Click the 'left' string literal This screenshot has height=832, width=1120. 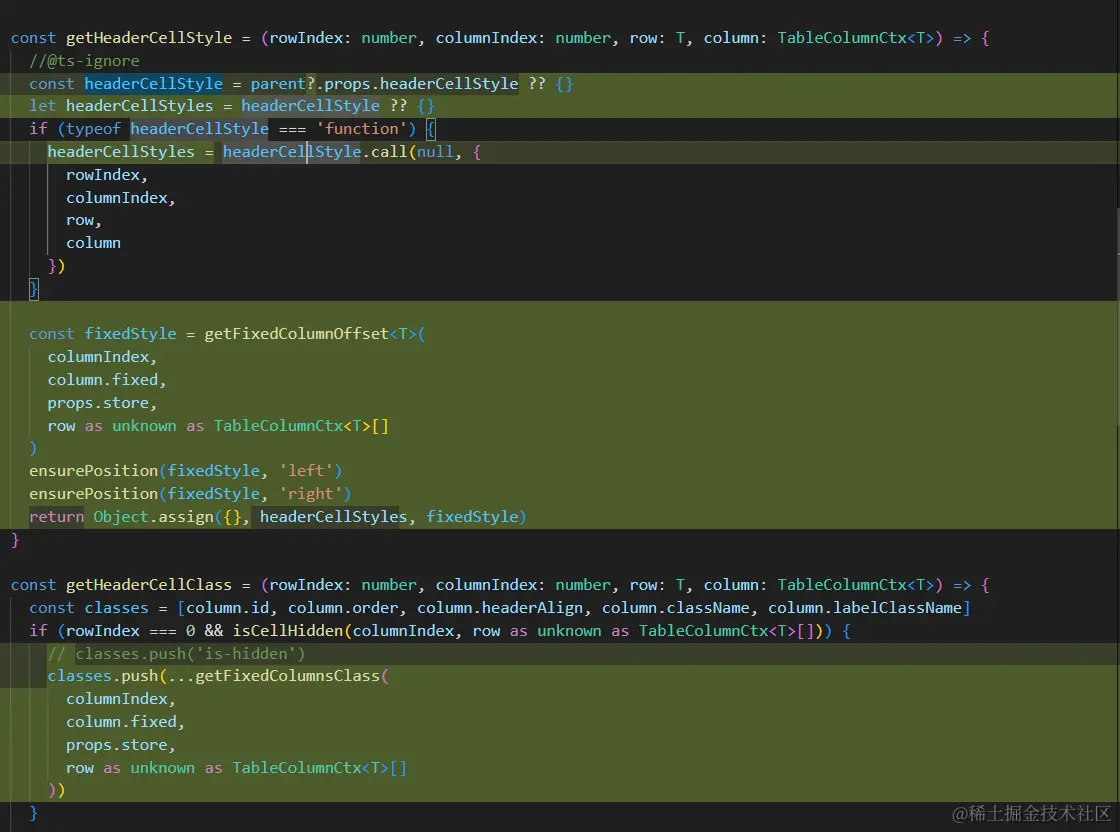[x=306, y=471]
